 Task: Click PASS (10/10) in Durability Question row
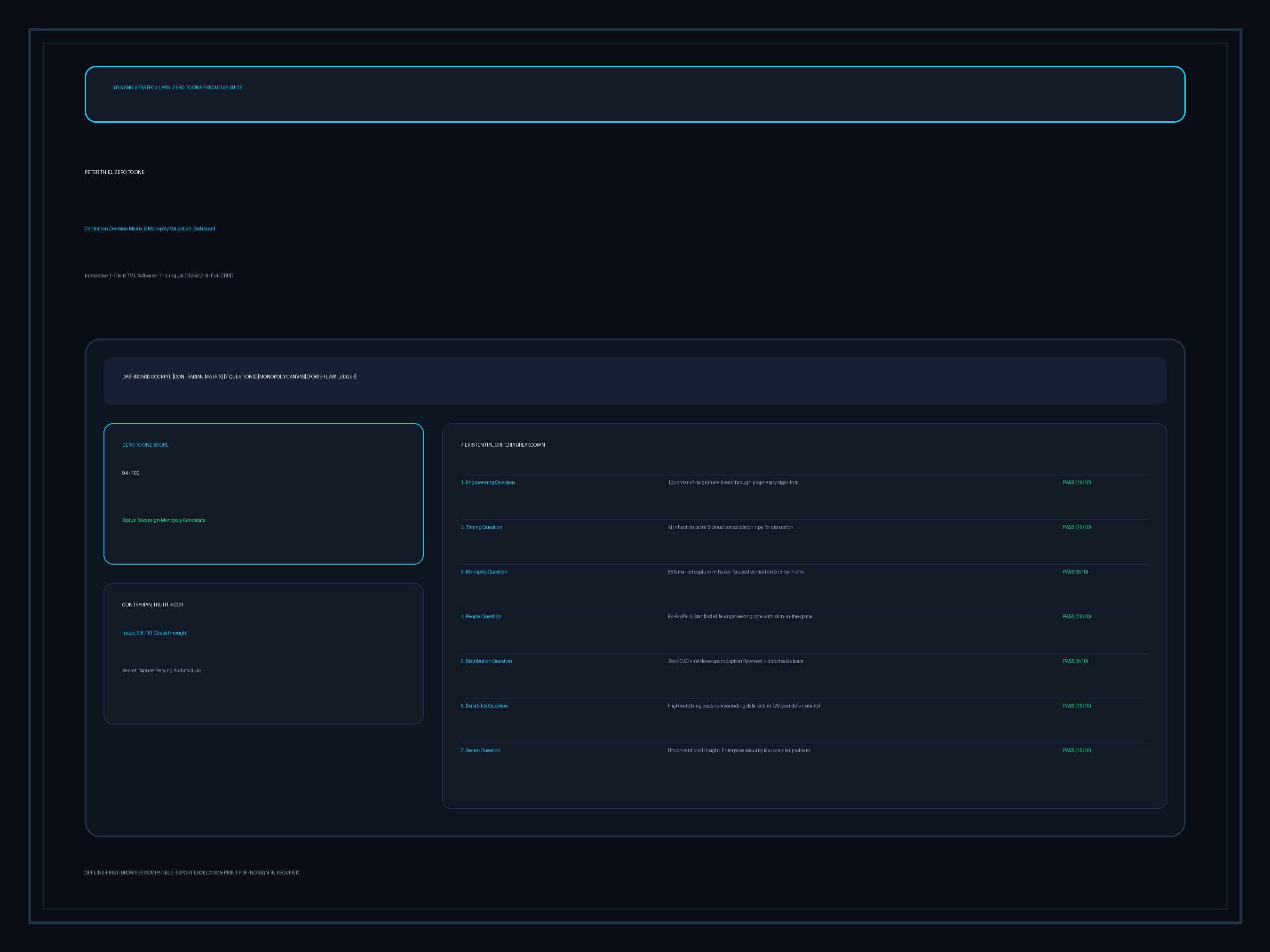click(1077, 706)
